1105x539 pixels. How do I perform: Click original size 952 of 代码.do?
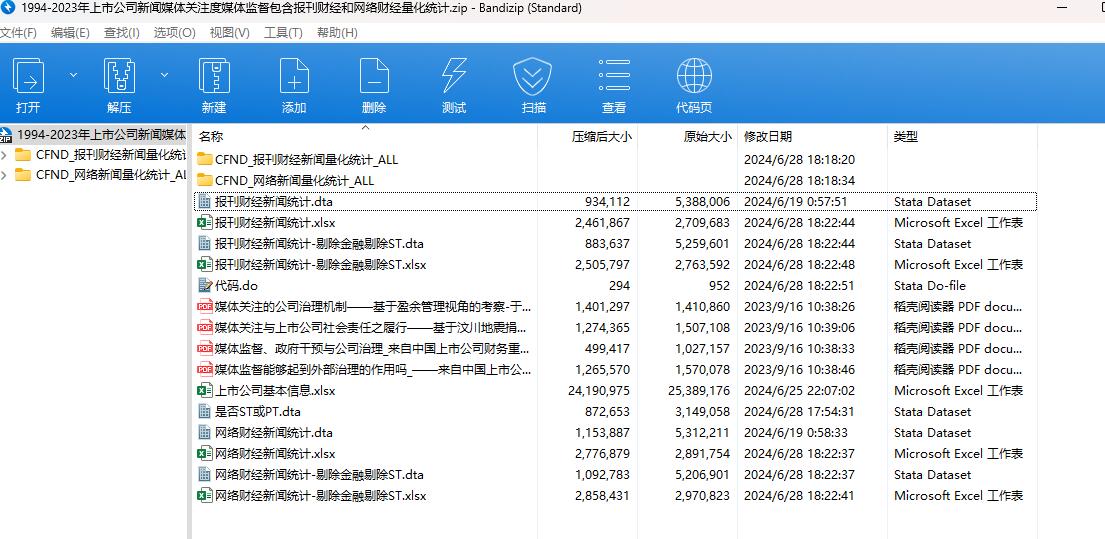tap(720, 285)
